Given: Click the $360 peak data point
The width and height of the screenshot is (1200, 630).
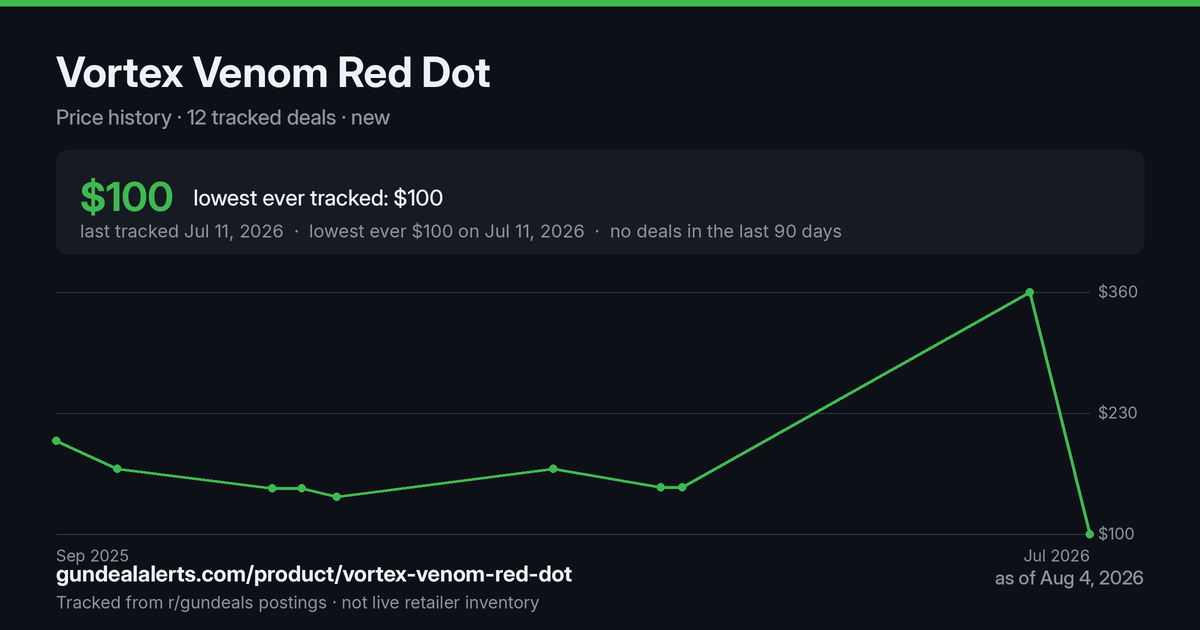Looking at the screenshot, I should pos(1030,292).
